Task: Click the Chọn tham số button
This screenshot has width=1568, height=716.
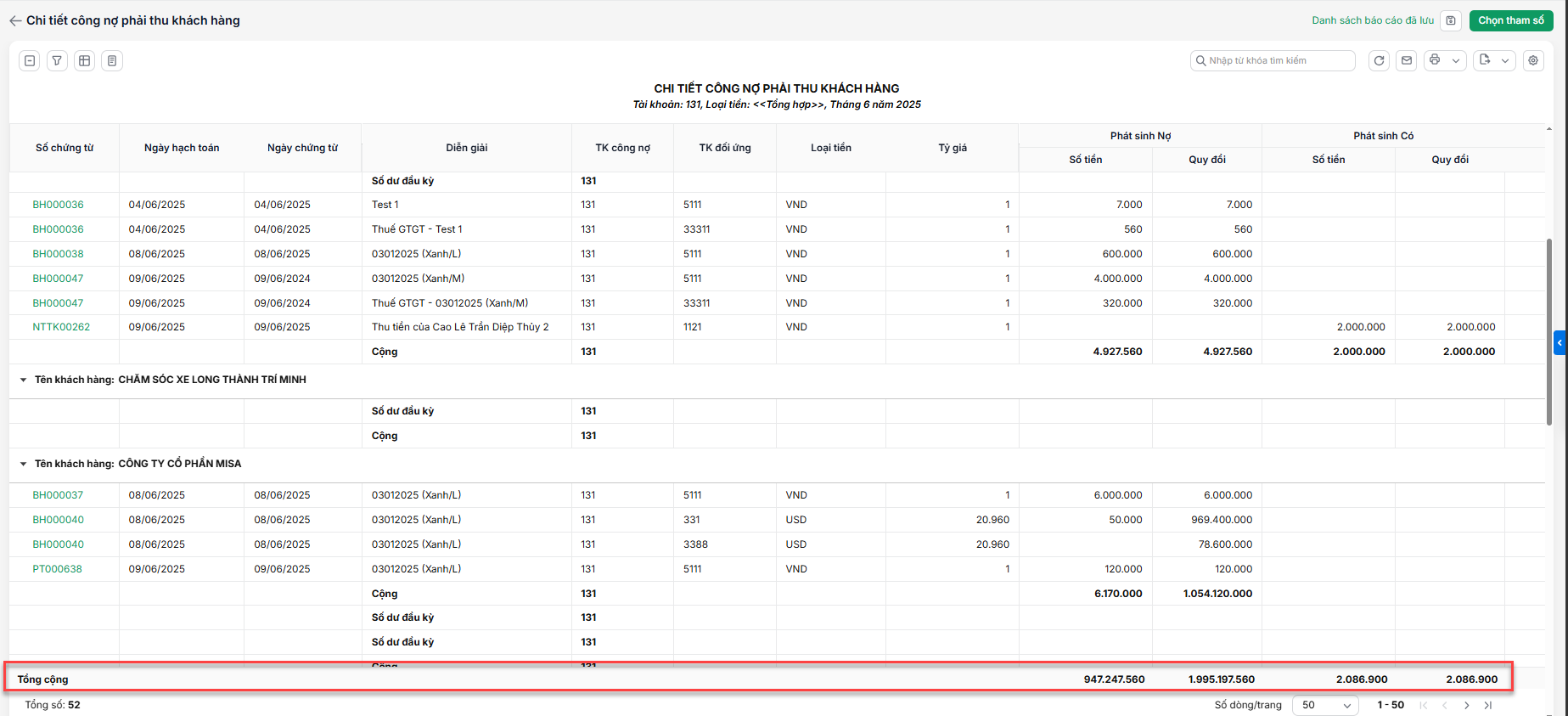Action: (1511, 20)
